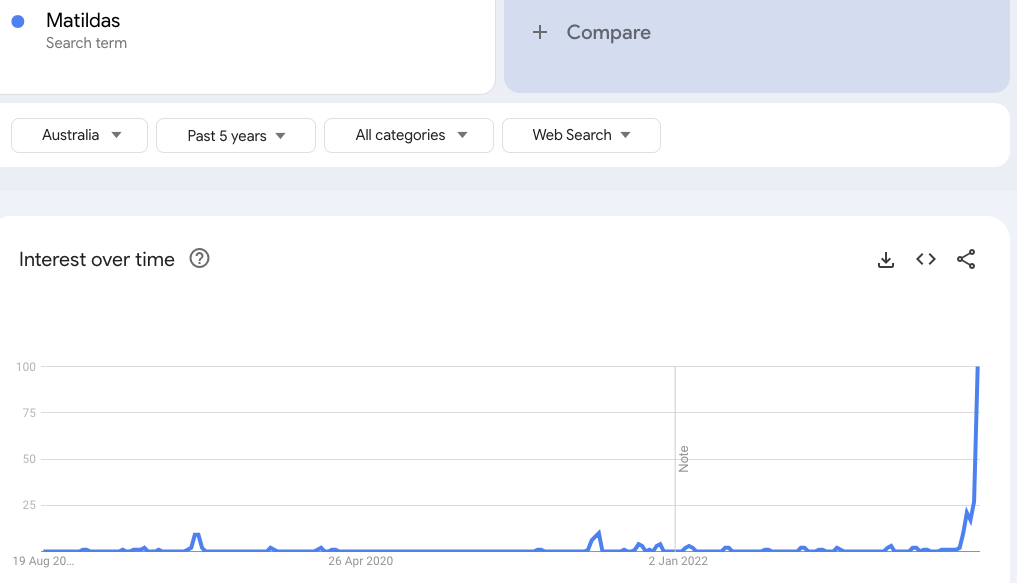
Task: Download the chart data as CSV
Action: click(x=885, y=260)
